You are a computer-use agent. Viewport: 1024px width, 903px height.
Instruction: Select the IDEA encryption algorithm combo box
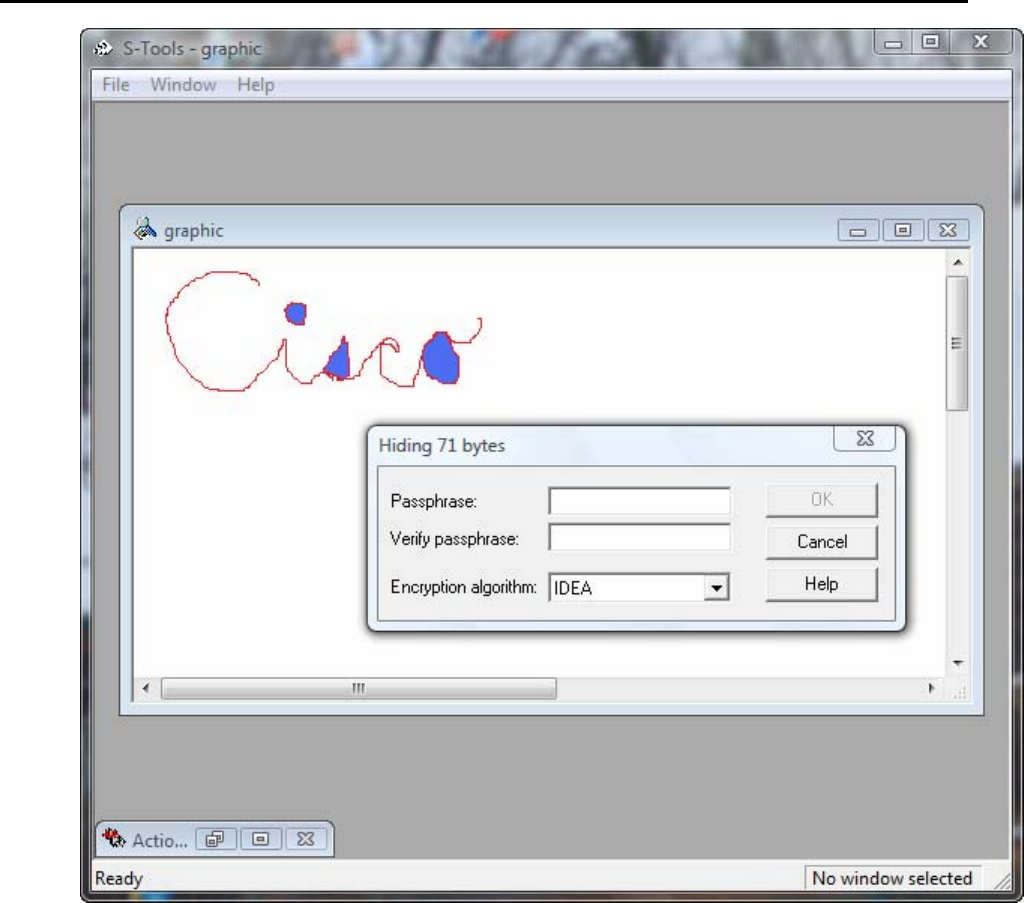pyautogui.click(x=639, y=588)
